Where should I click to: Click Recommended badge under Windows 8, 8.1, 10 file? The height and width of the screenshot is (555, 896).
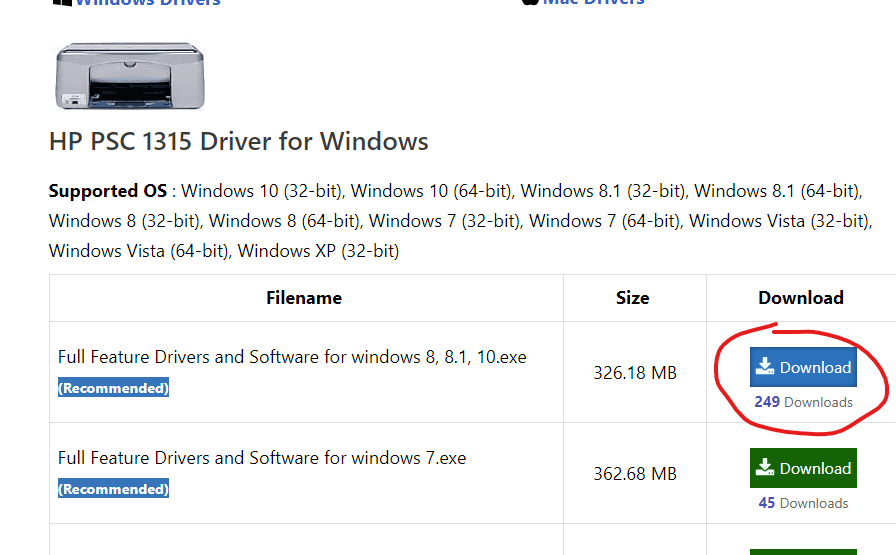pyautogui.click(x=113, y=388)
